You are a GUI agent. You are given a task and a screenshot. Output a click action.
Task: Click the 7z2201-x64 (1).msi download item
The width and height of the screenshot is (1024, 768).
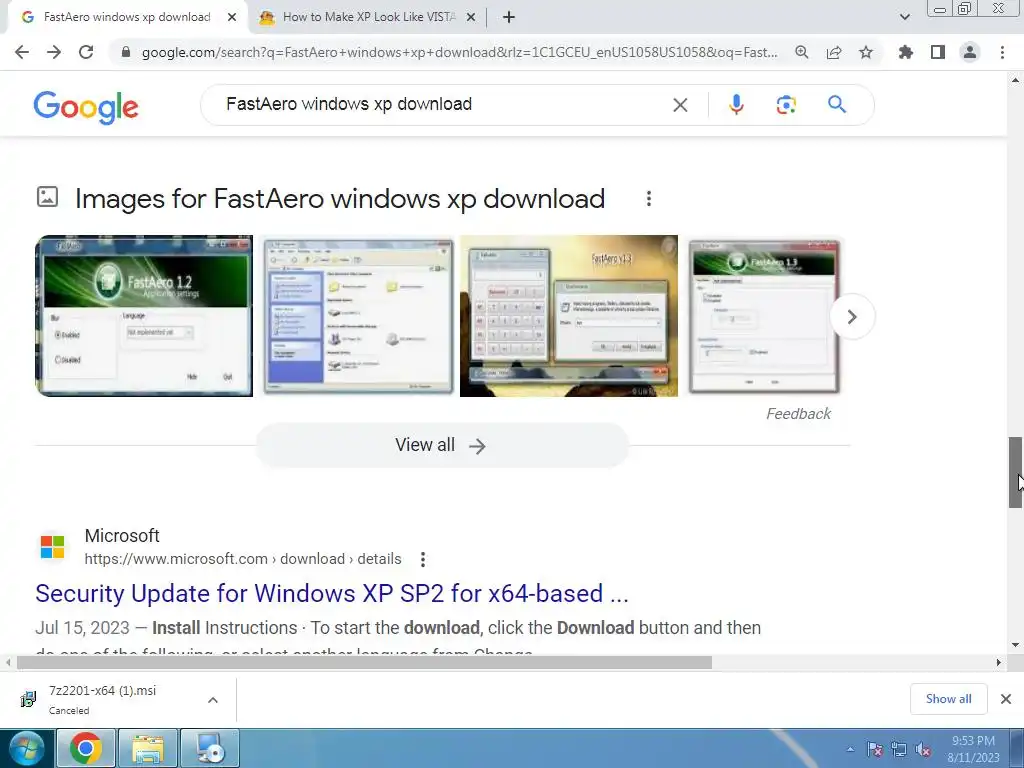pyautogui.click(x=102, y=699)
